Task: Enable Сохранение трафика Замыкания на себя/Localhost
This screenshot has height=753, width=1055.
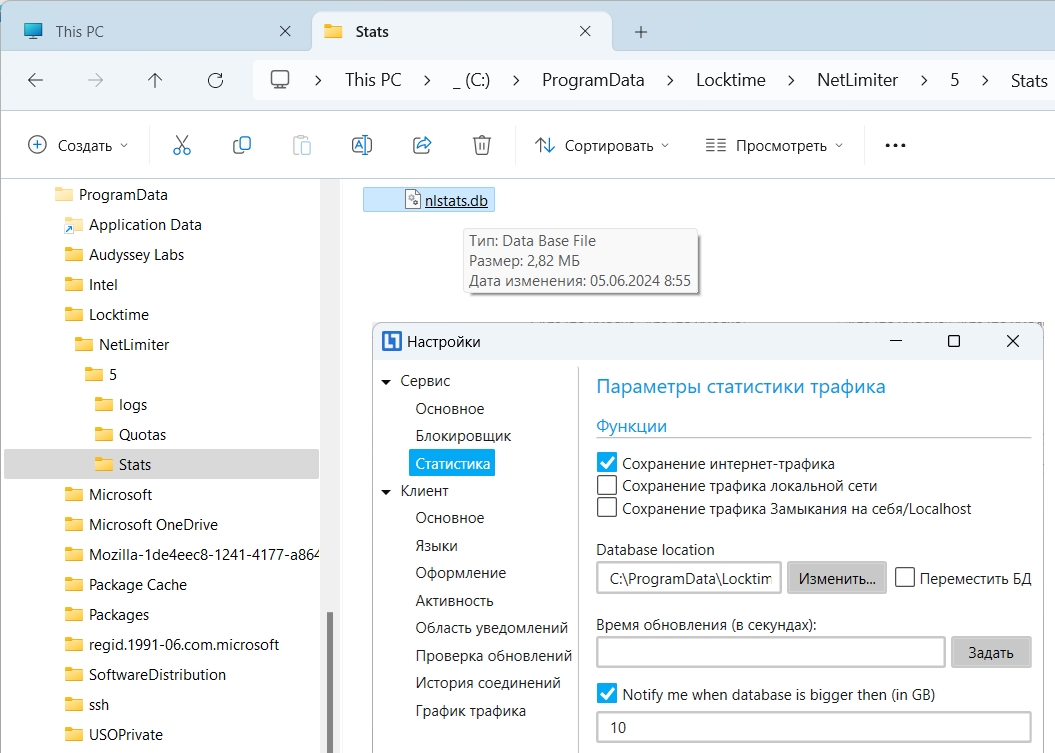Action: [607, 507]
